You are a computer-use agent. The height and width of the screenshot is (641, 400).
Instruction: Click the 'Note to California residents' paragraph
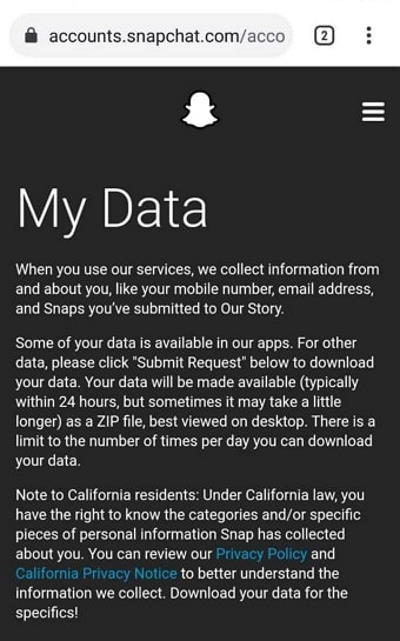tap(190, 554)
